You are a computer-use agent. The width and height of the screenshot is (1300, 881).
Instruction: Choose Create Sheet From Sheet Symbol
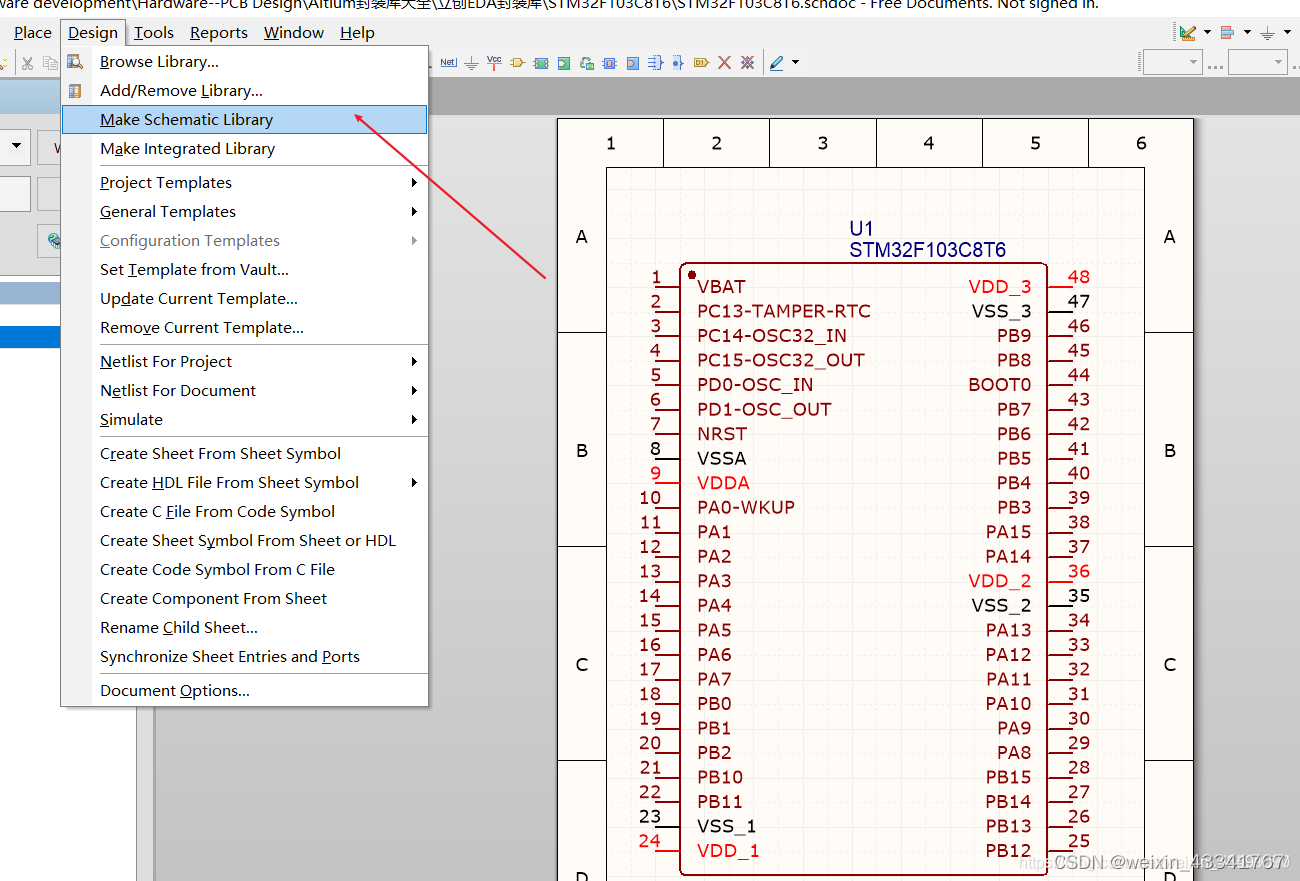pyautogui.click(x=245, y=454)
